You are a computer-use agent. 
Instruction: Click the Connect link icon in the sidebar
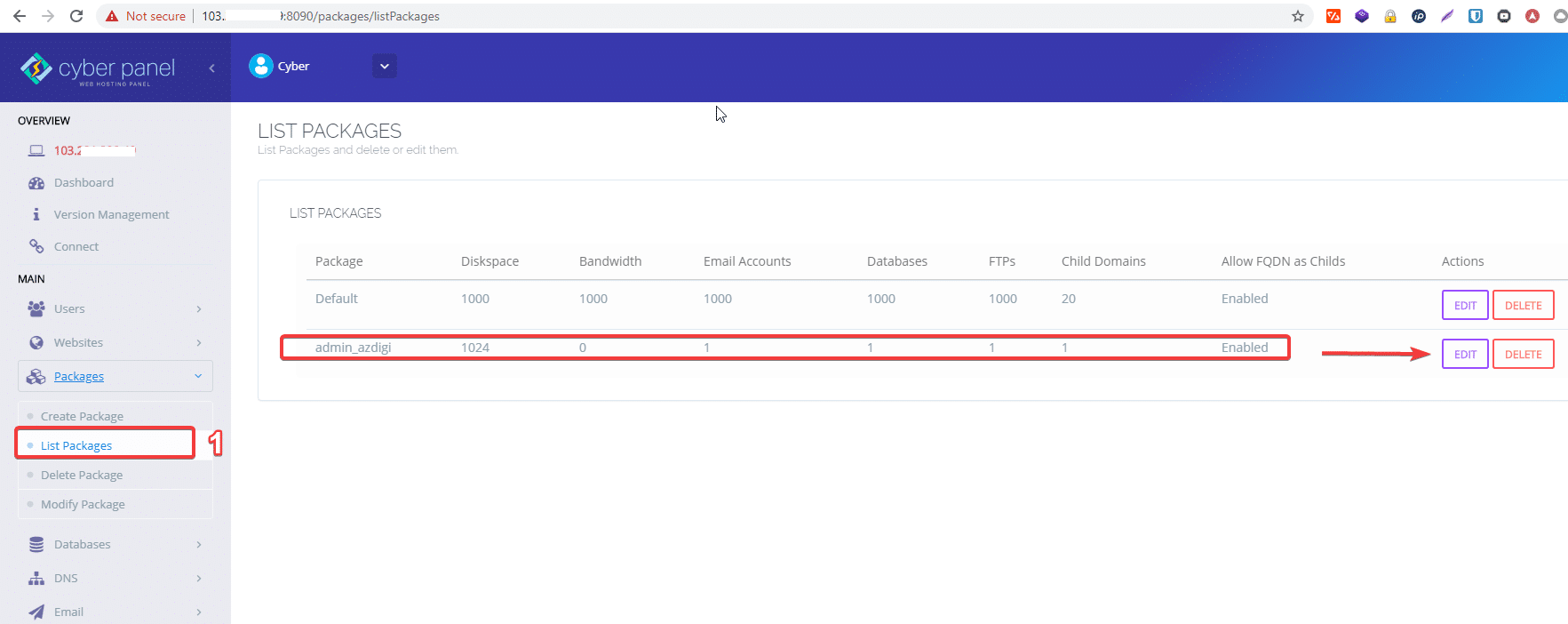(36, 246)
